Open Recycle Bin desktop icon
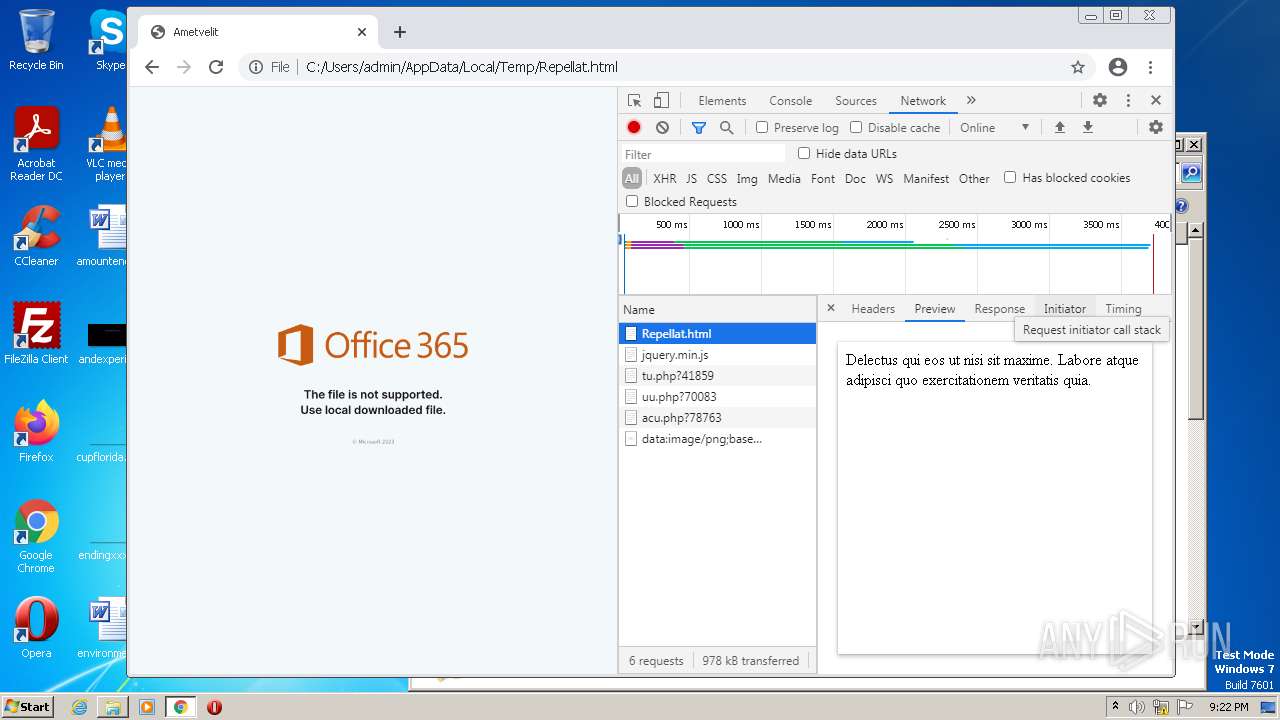 36,40
